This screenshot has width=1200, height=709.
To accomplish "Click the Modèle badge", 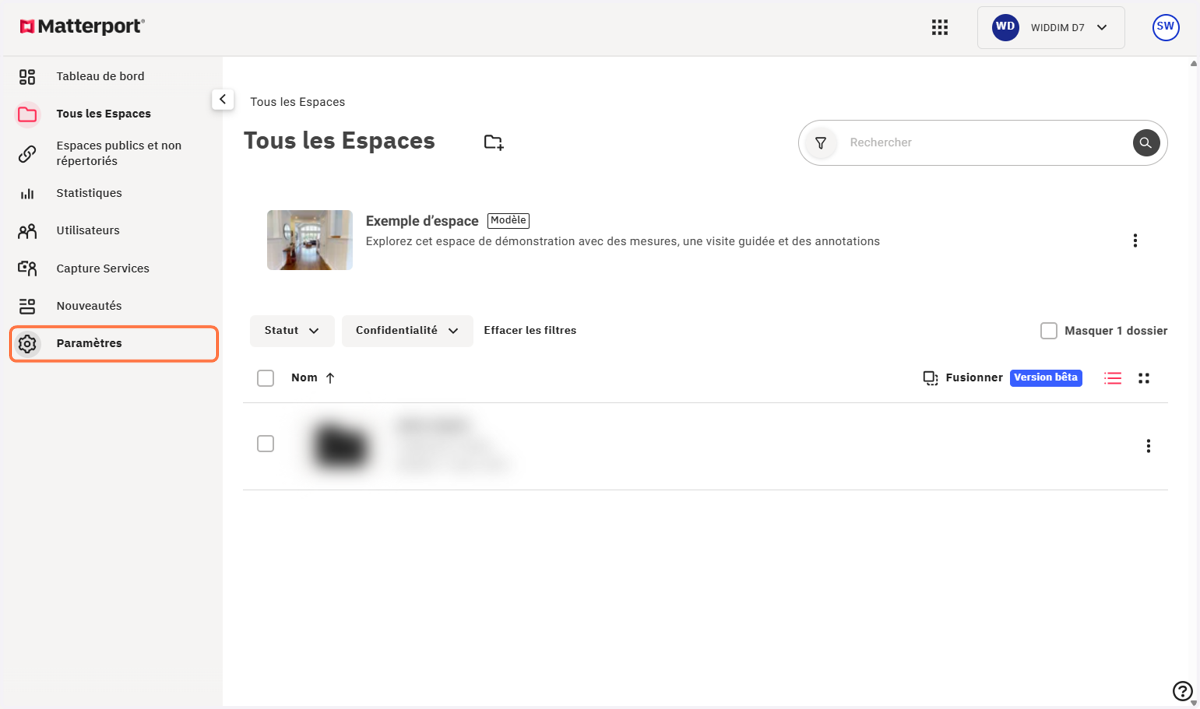I will pos(509,220).
